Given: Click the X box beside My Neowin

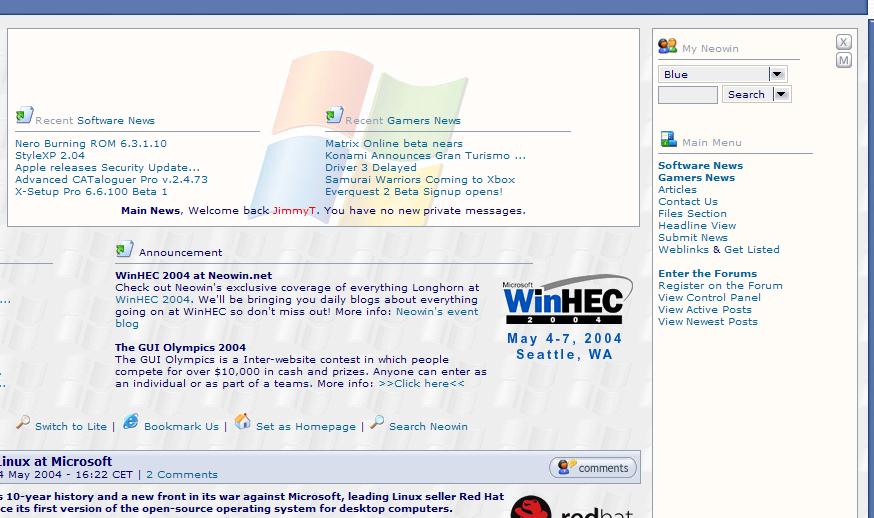Looking at the screenshot, I should pyautogui.click(x=843, y=42).
